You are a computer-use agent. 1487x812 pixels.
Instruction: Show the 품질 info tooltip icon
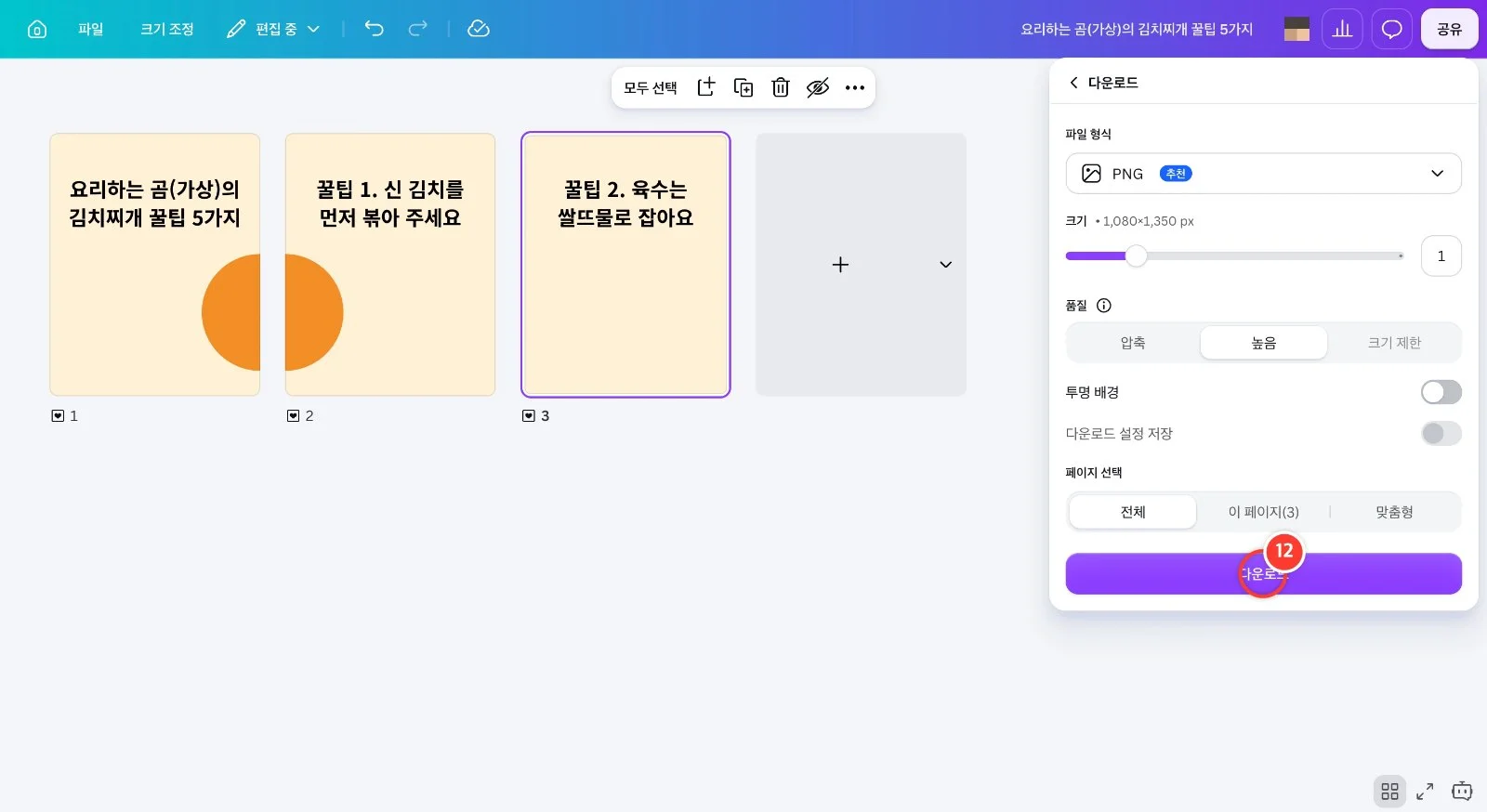click(x=1104, y=306)
